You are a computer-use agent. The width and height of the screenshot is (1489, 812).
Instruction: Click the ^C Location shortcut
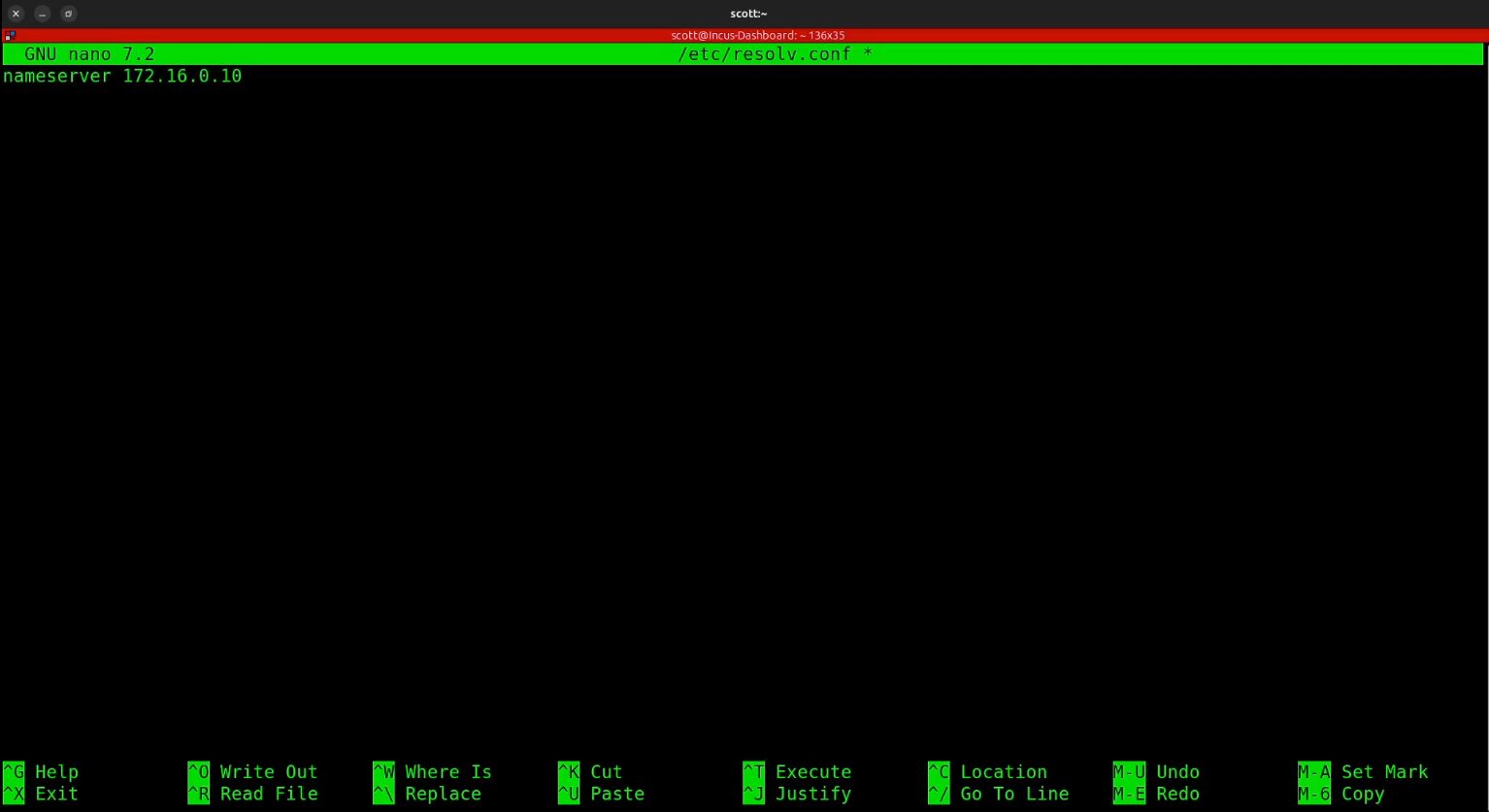988,772
